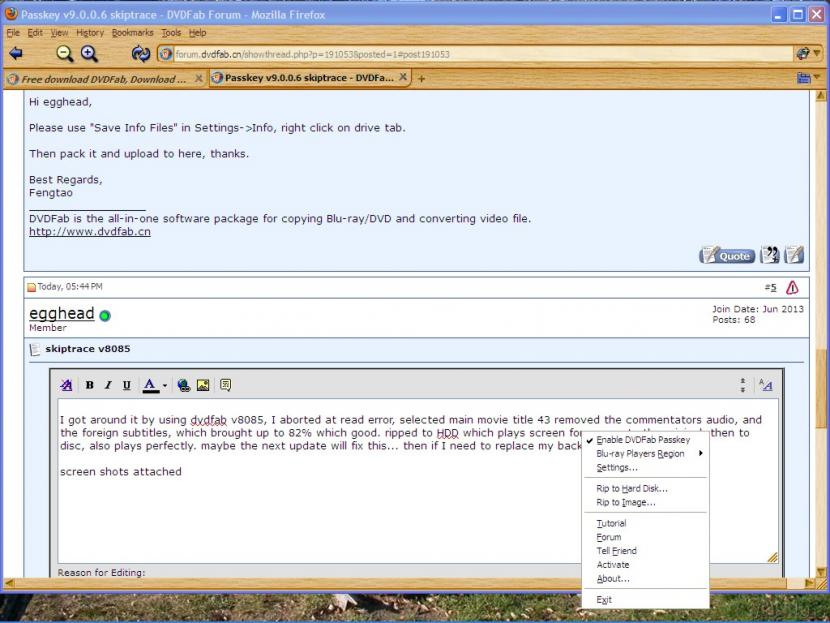The image size is (830, 623).
Task: Open the History menu
Action: click(x=90, y=33)
